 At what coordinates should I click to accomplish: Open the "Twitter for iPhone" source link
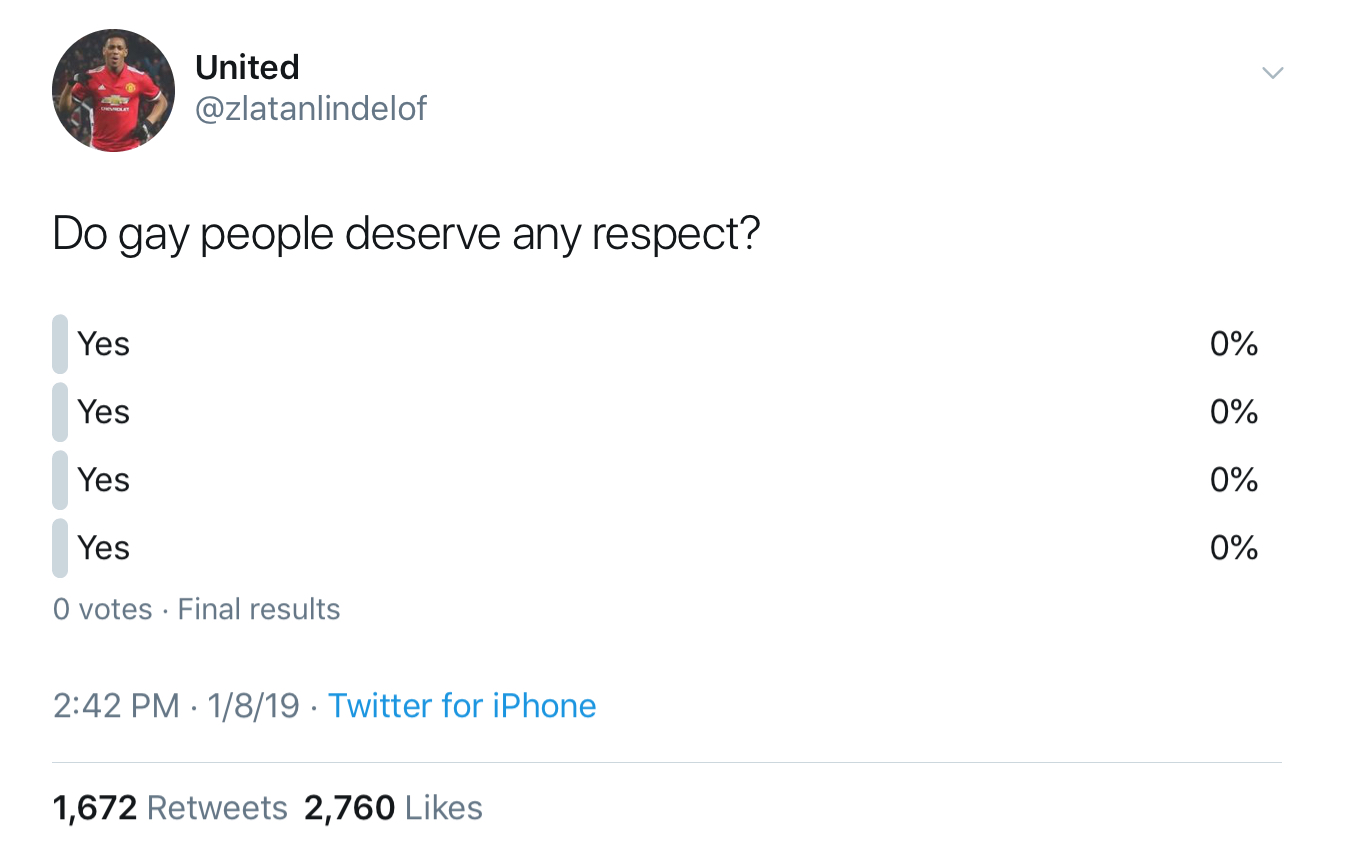[462, 706]
